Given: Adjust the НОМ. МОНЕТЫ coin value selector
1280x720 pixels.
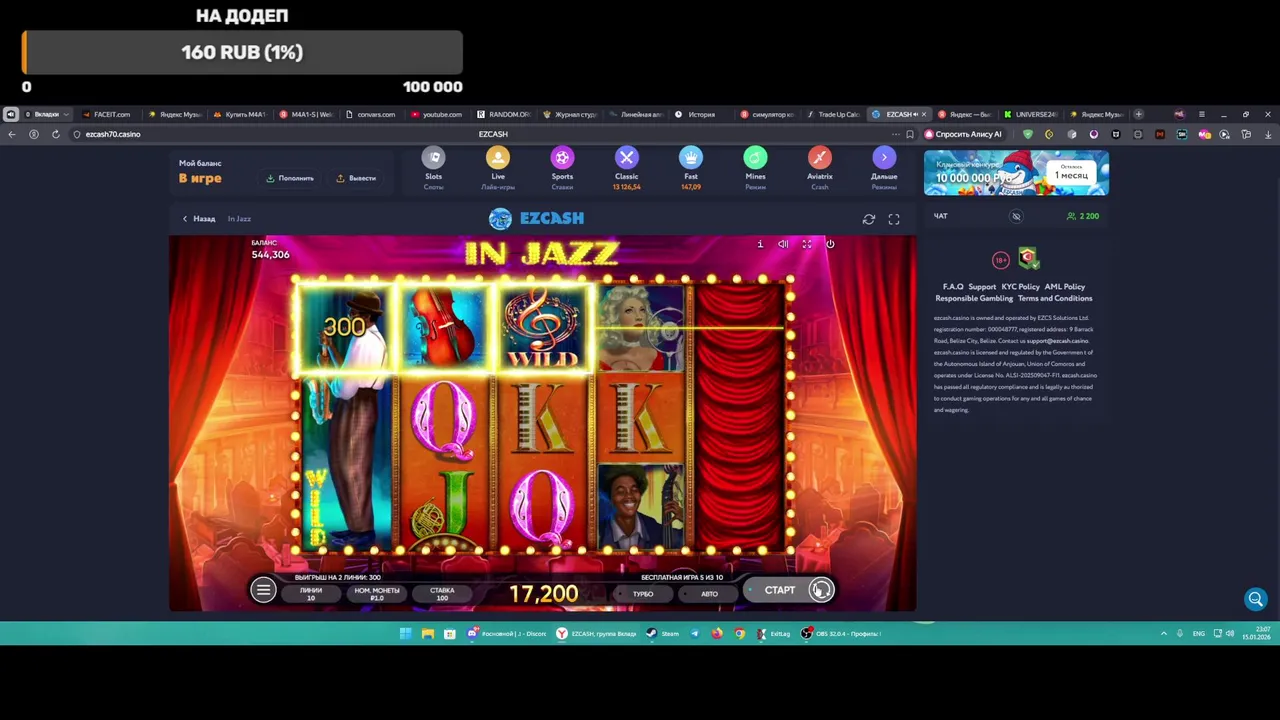Looking at the screenshot, I should 377,593.
